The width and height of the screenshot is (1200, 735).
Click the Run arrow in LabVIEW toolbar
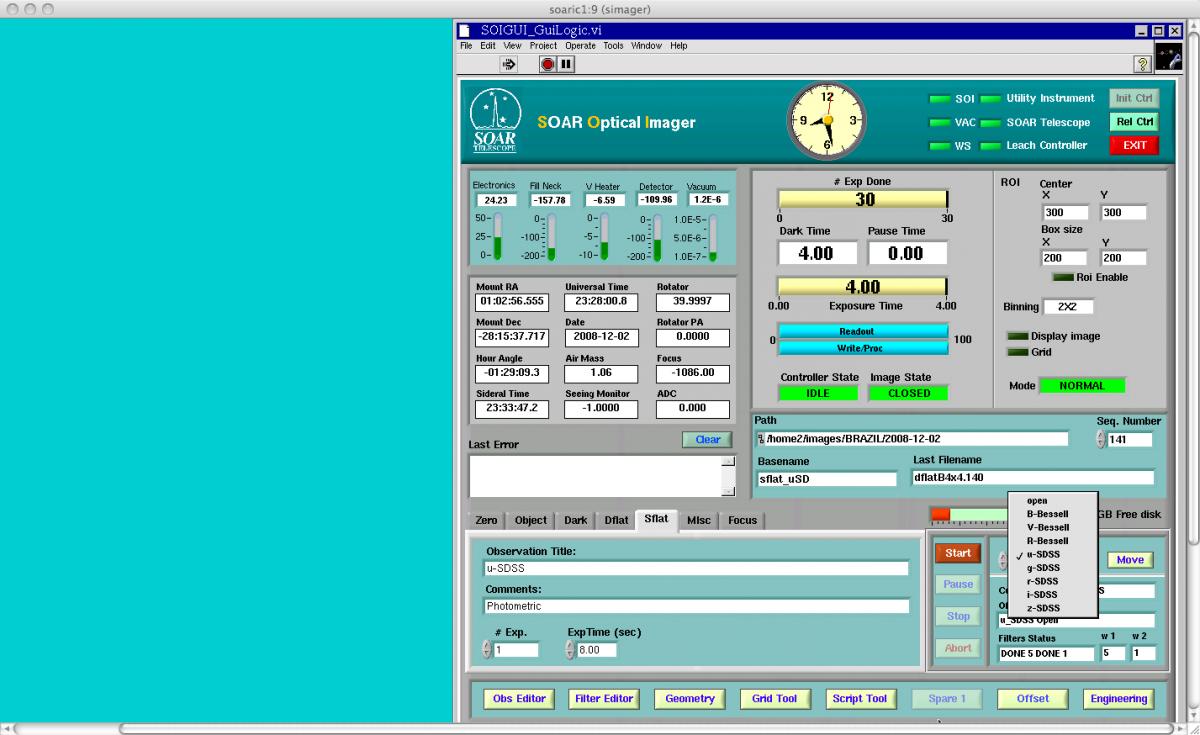[509, 64]
